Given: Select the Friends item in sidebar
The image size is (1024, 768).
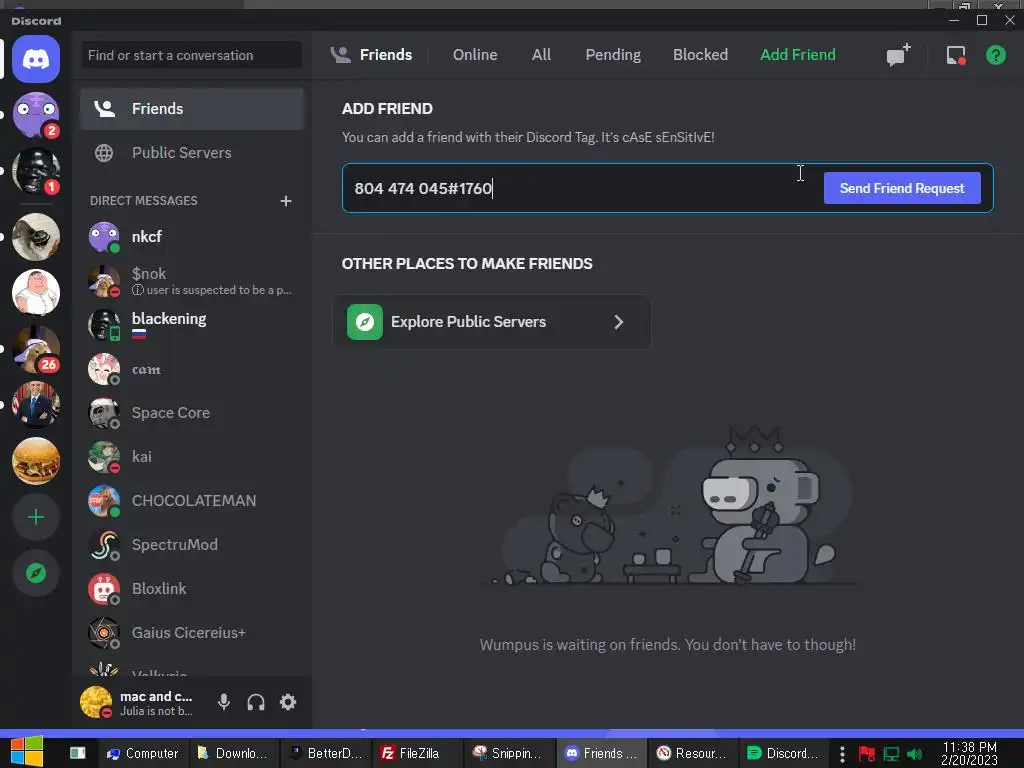Looking at the screenshot, I should [x=192, y=109].
